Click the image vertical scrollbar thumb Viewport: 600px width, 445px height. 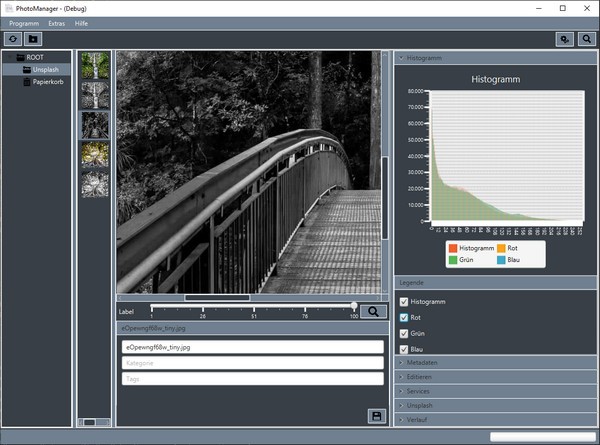click(x=385, y=198)
